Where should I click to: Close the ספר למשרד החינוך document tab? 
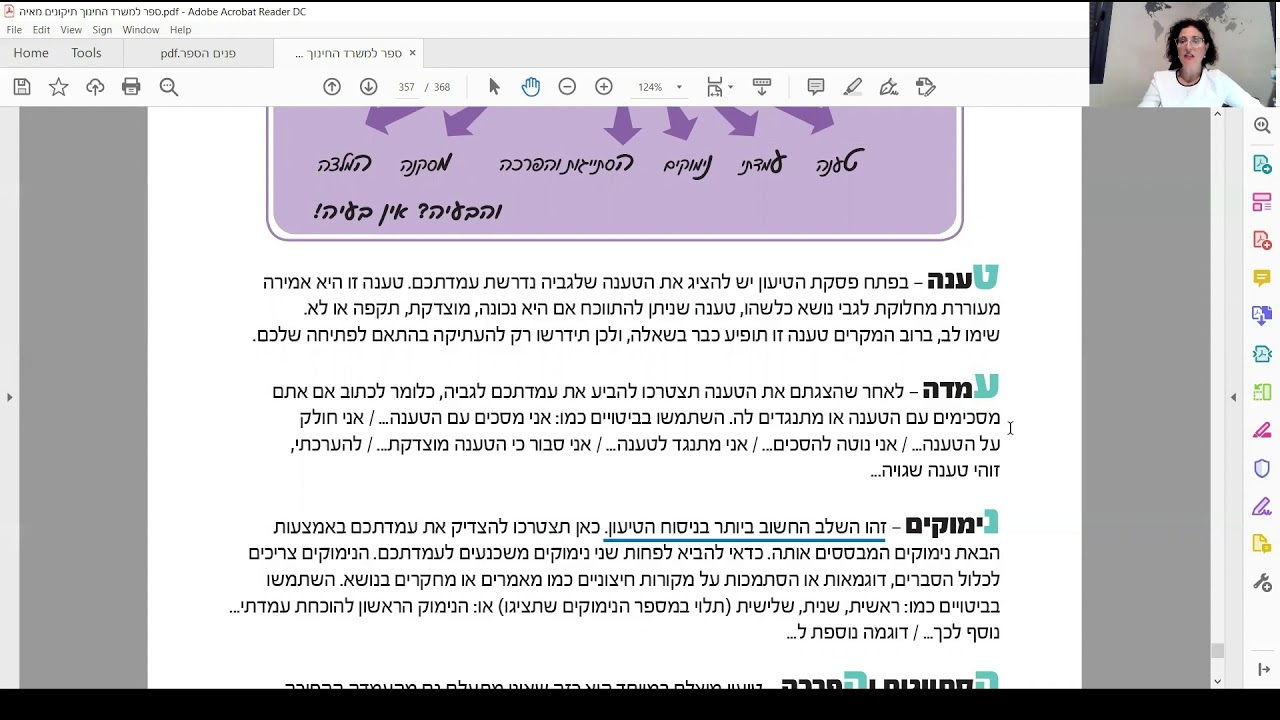(412, 53)
